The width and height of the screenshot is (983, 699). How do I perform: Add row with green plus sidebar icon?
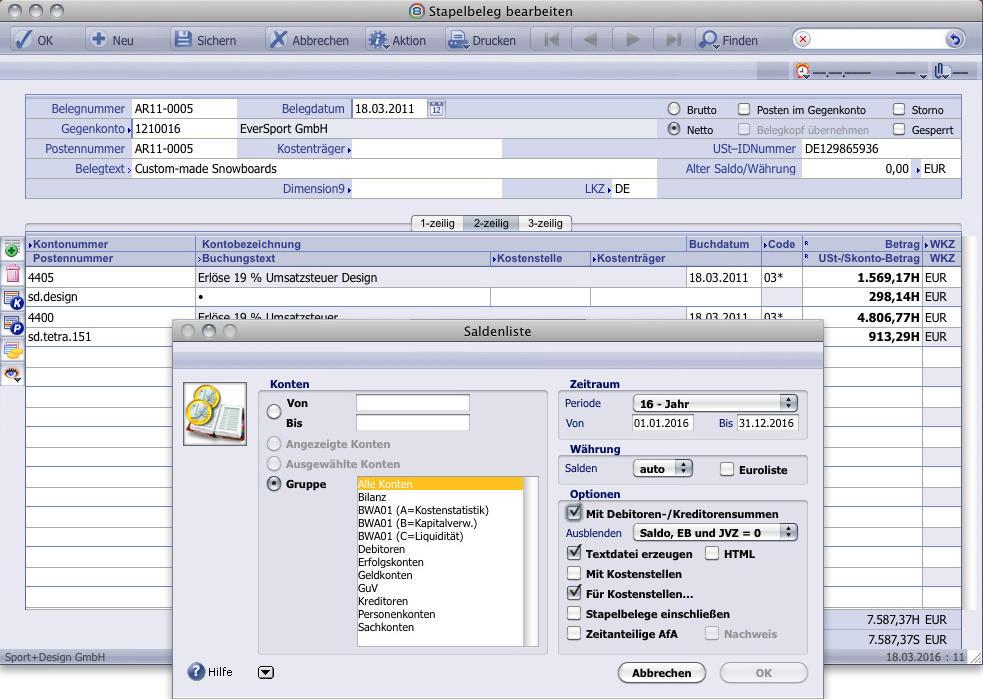(12, 250)
